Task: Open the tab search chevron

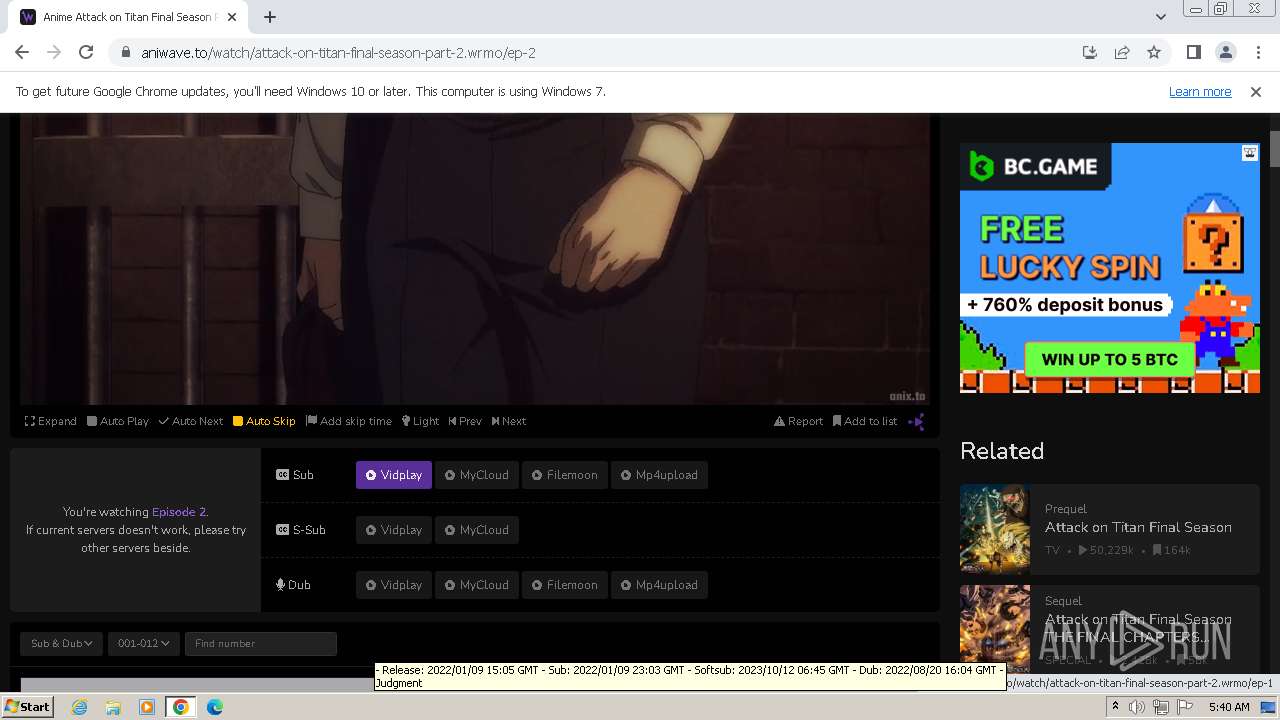Action: (1160, 17)
